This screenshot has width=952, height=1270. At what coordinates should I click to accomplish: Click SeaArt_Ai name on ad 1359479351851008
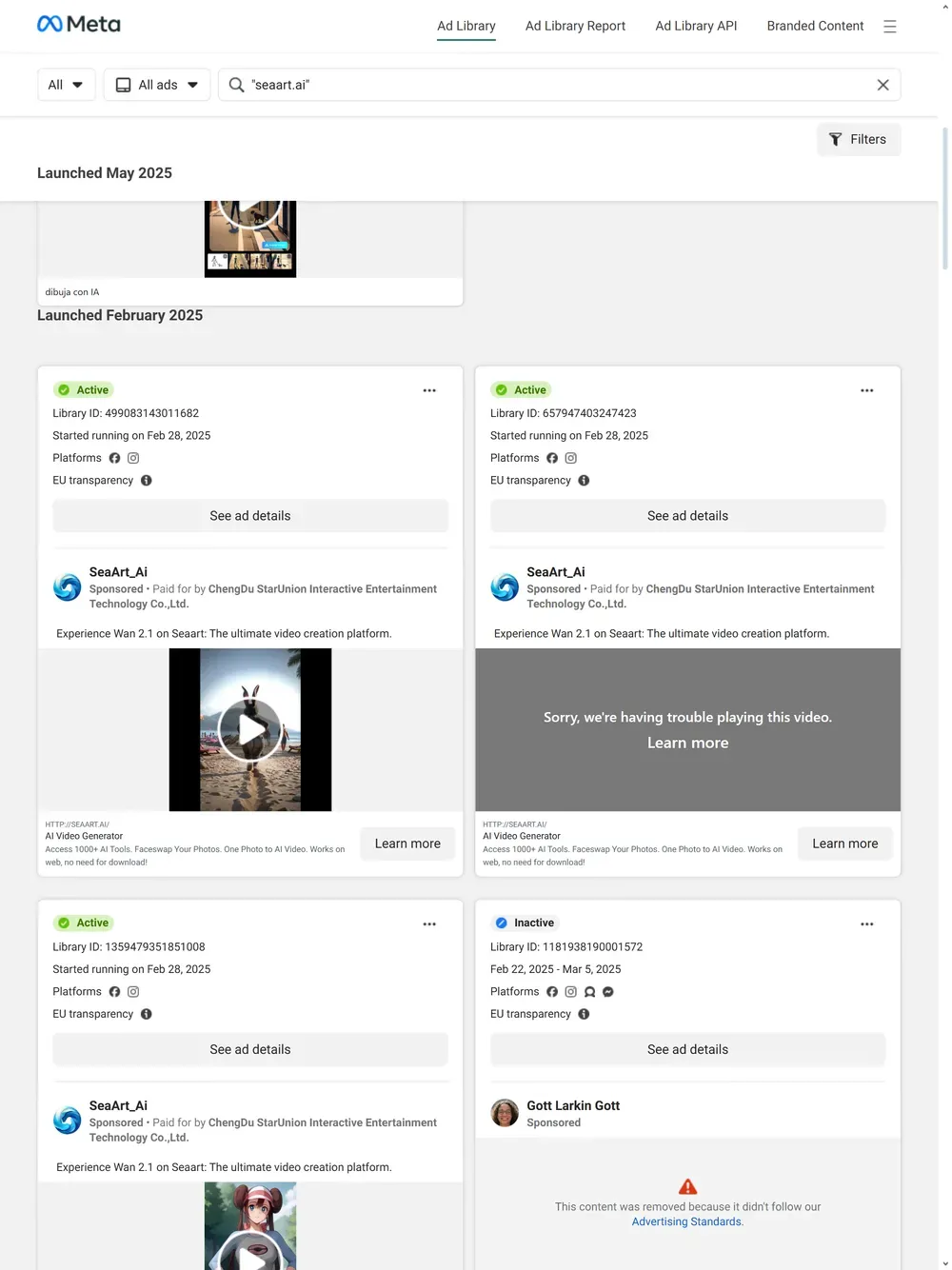point(118,1105)
